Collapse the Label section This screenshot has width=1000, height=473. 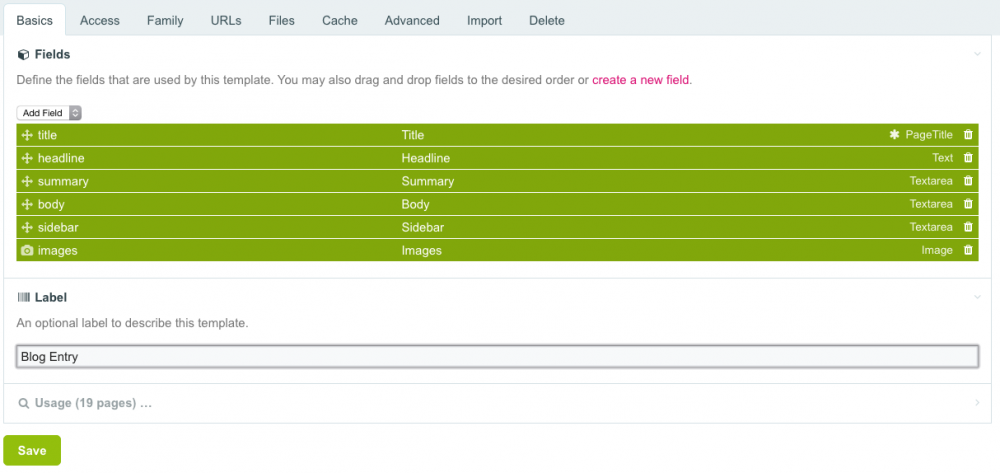(977, 297)
